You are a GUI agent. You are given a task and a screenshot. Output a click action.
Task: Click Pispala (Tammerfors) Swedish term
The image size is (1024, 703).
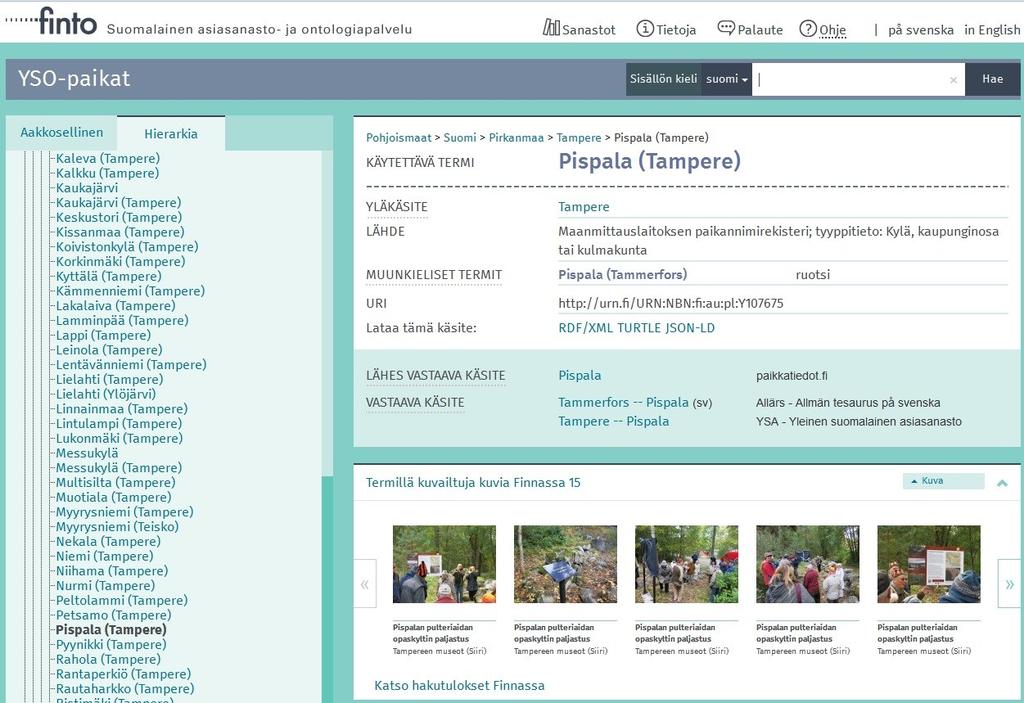pyautogui.click(x=622, y=274)
